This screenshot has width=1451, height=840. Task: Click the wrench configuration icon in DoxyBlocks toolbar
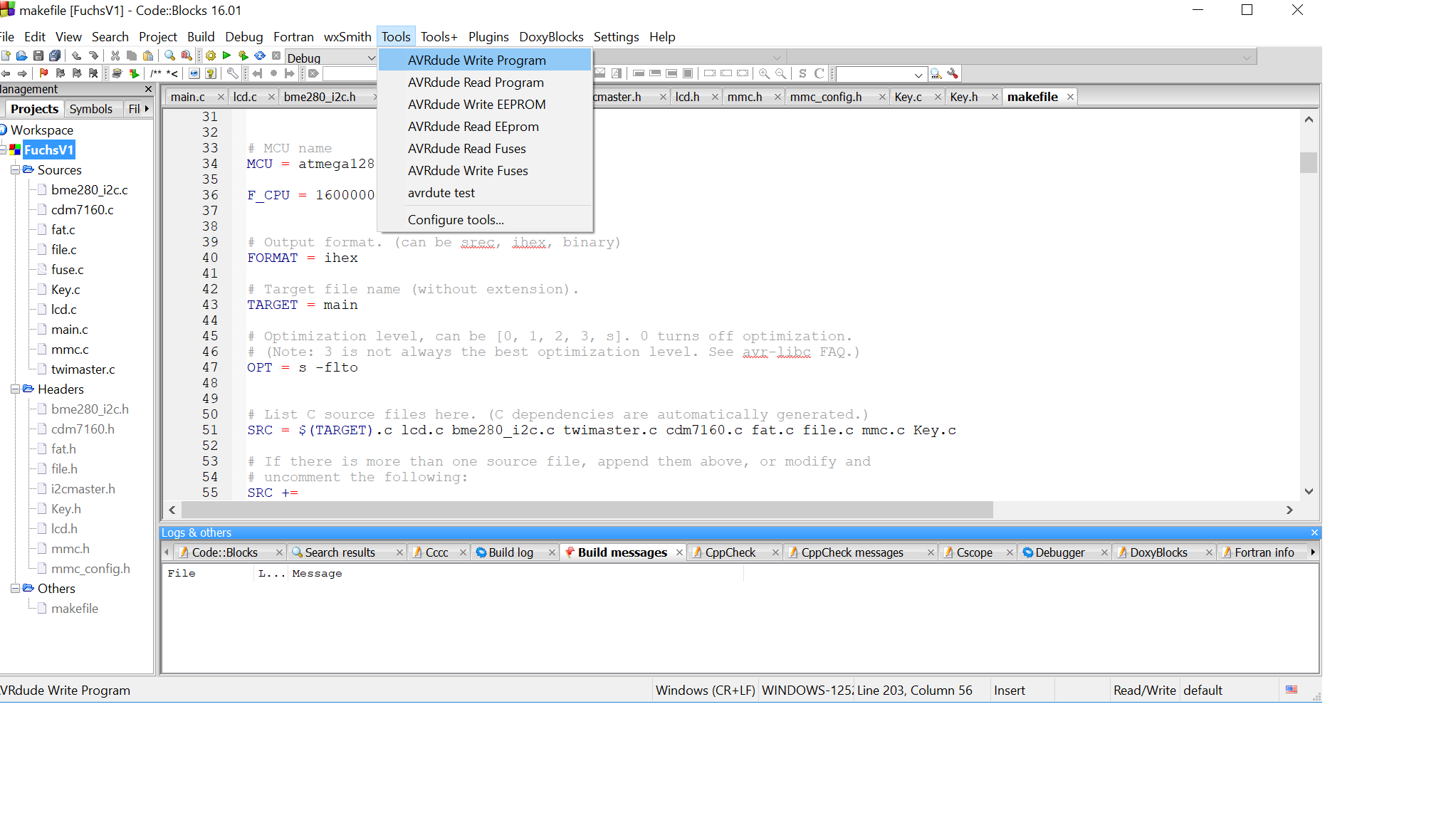tap(233, 73)
